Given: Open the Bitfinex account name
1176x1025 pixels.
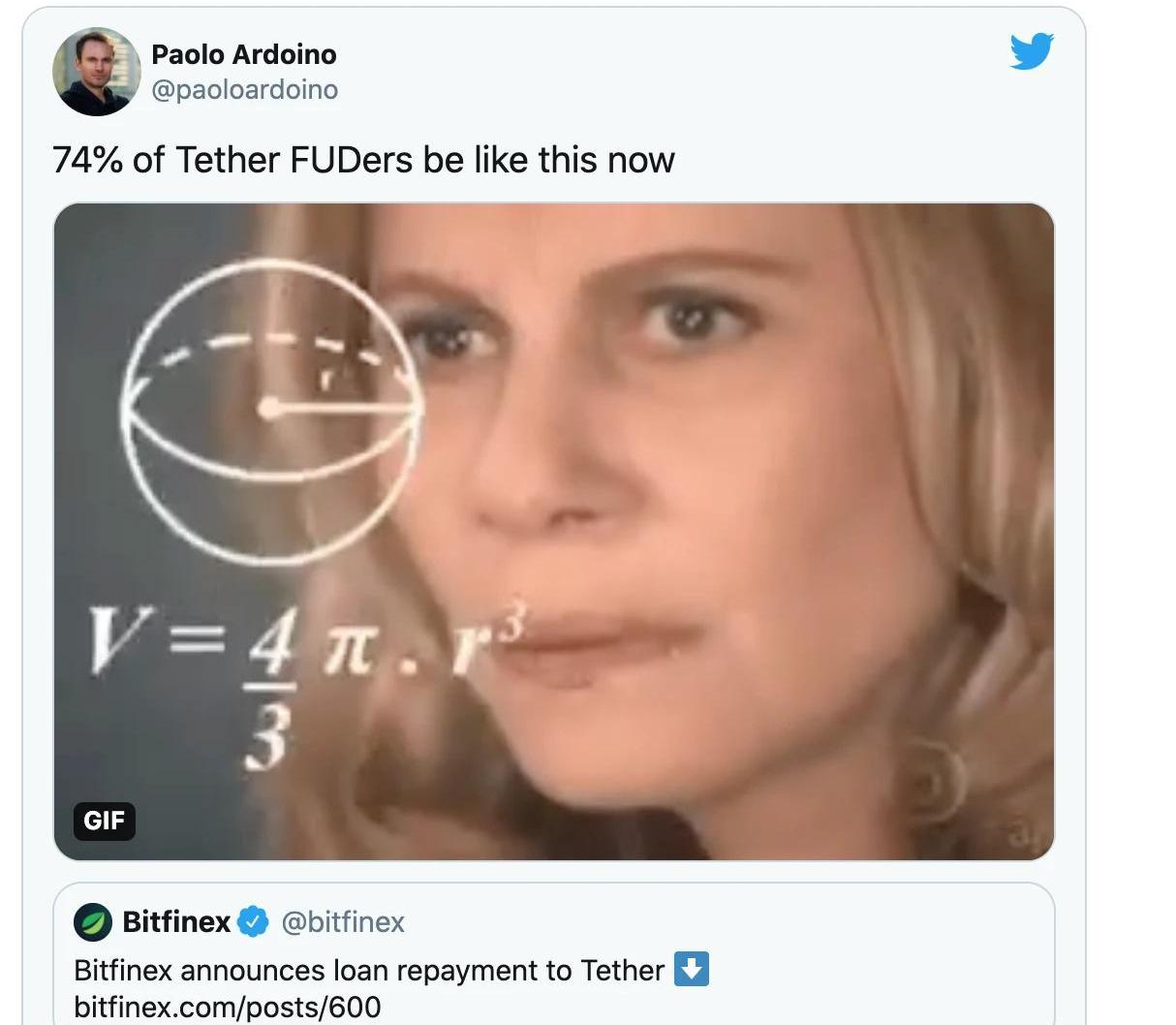Looking at the screenshot, I should tap(176, 921).
